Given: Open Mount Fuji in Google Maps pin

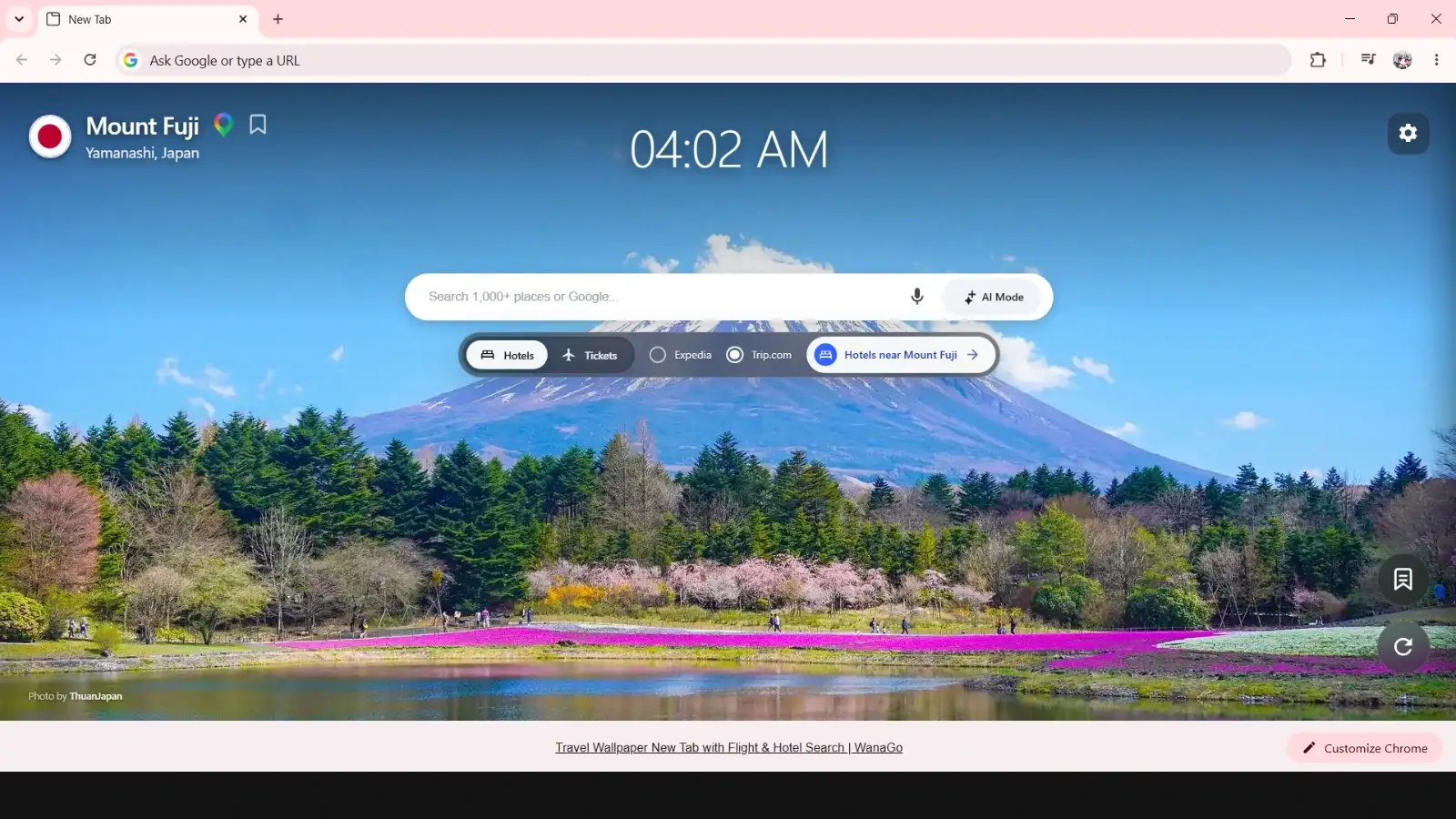Looking at the screenshot, I should pos(224,125).
